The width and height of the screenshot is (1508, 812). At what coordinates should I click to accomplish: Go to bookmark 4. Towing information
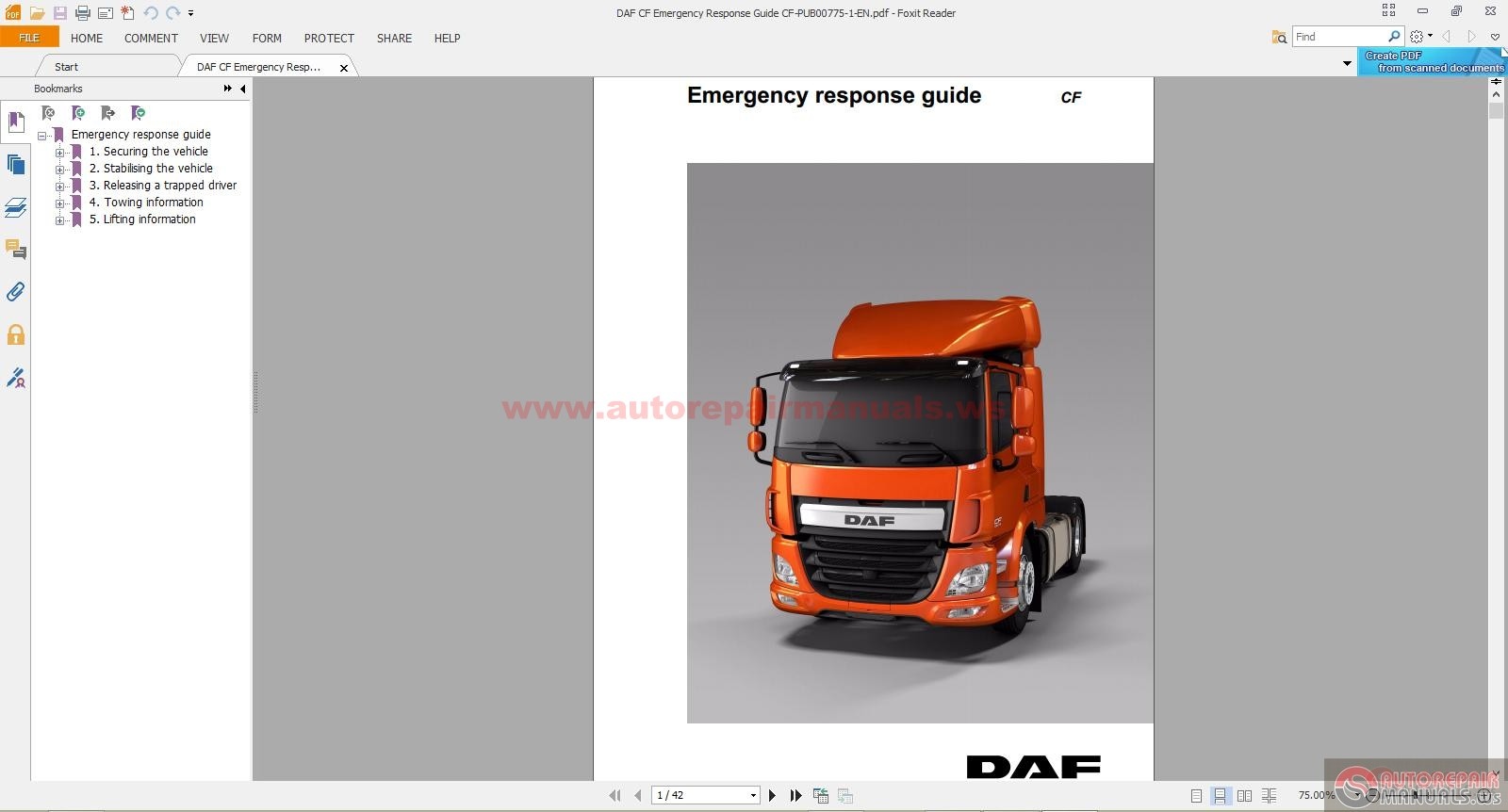(146, 203)
